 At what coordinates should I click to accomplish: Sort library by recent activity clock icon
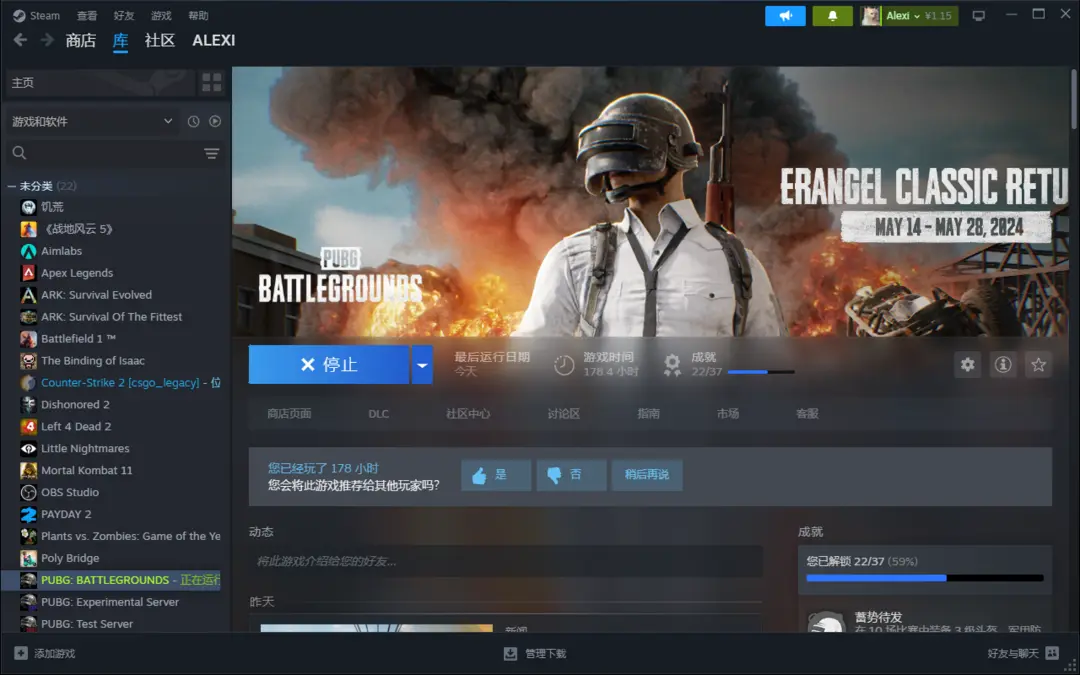click(194, 121)
